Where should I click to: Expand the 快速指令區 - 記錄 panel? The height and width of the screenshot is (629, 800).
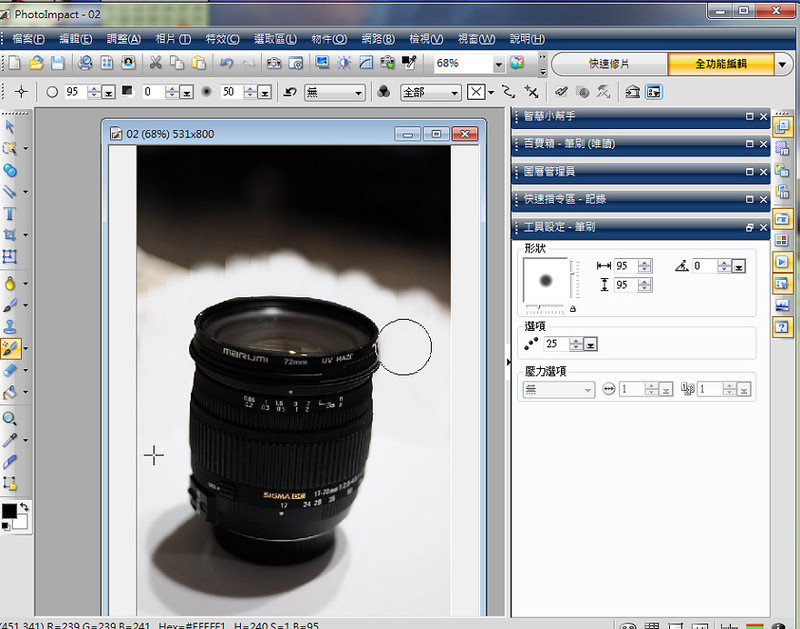(x=749, y=199)
